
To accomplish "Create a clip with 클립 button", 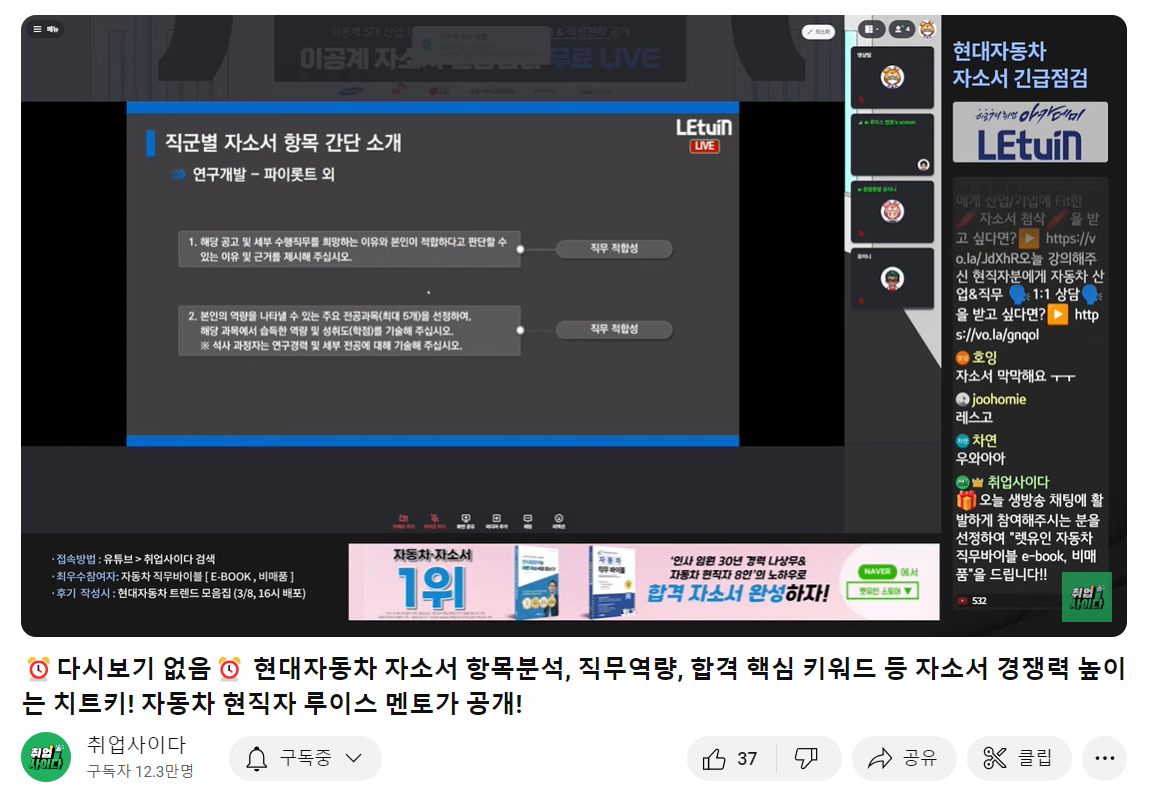I will tap(1019, 759).
